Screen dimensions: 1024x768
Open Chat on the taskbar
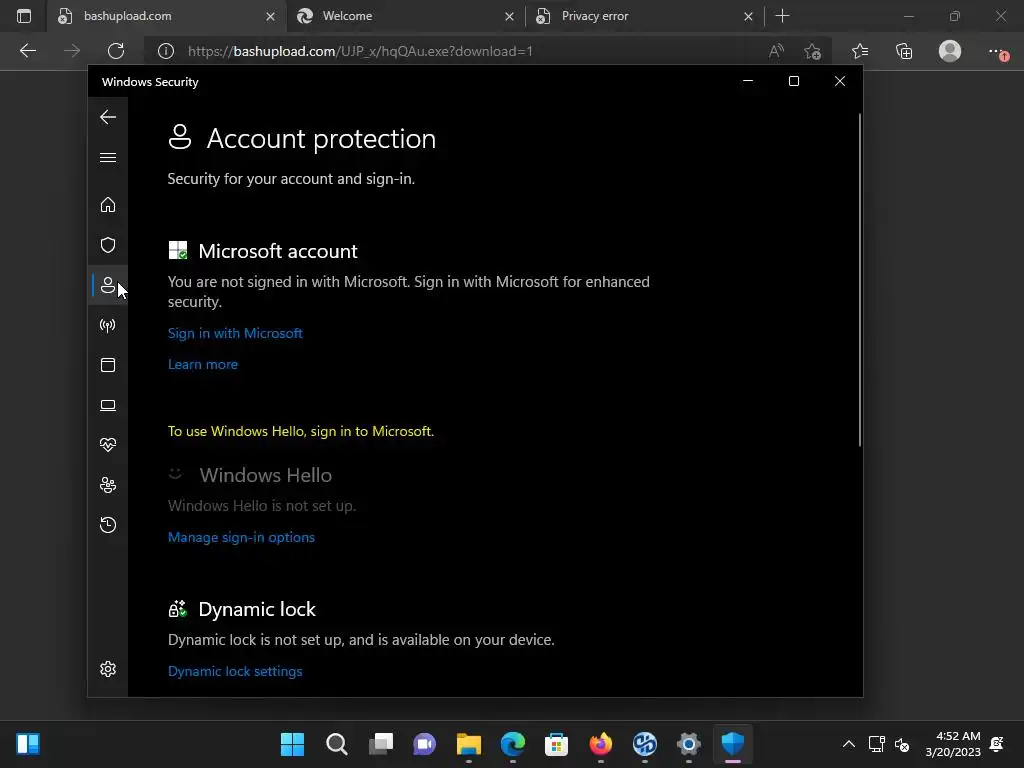click(x=424, y=744)
